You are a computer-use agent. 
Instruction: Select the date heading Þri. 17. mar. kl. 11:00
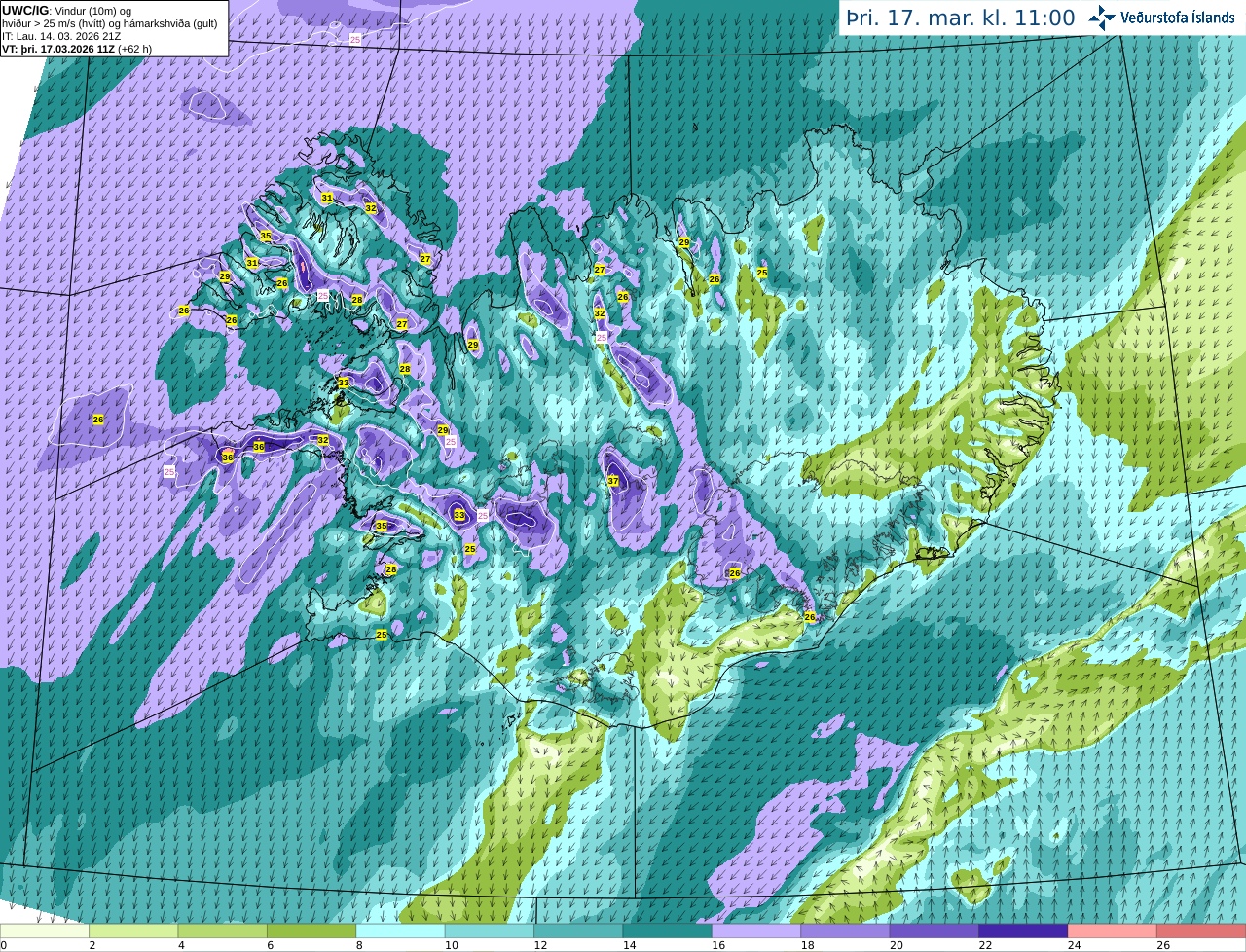pyautogui.click(x=961, y=18)
